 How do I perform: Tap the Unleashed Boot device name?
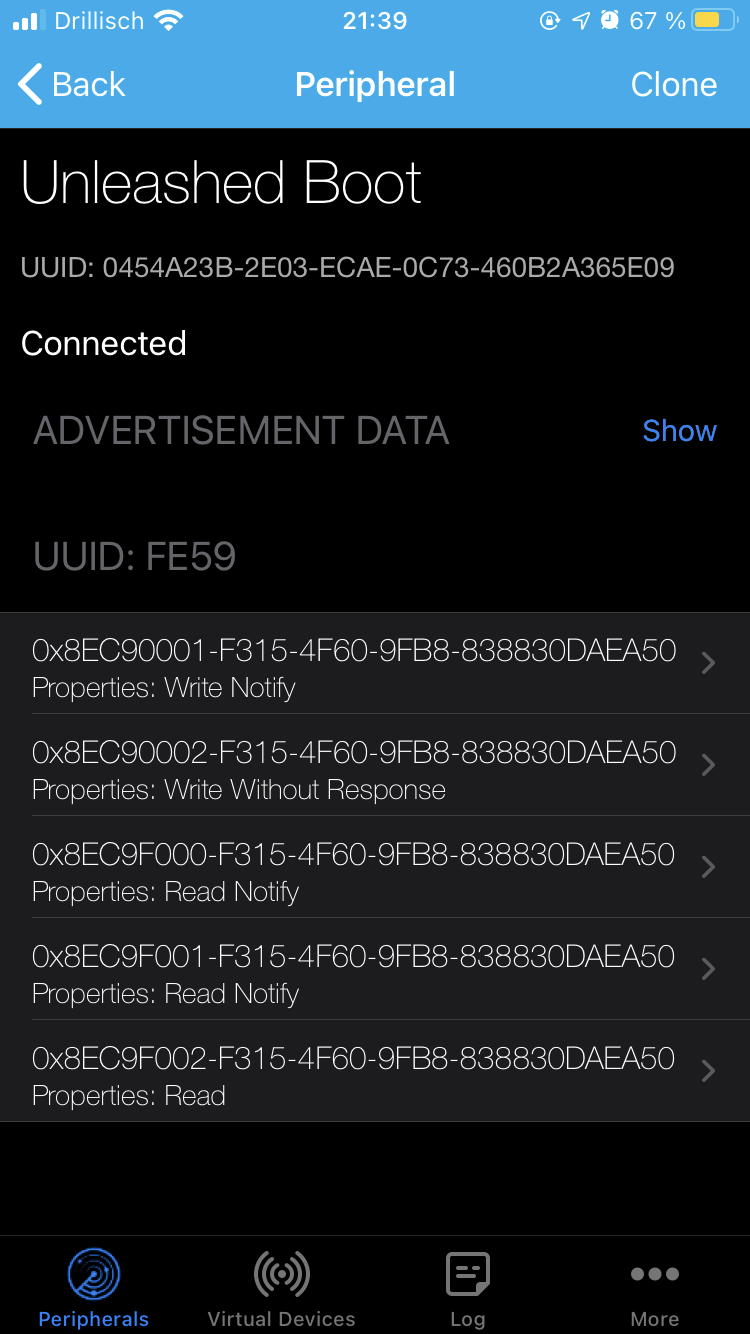click(x=221, y=184)
